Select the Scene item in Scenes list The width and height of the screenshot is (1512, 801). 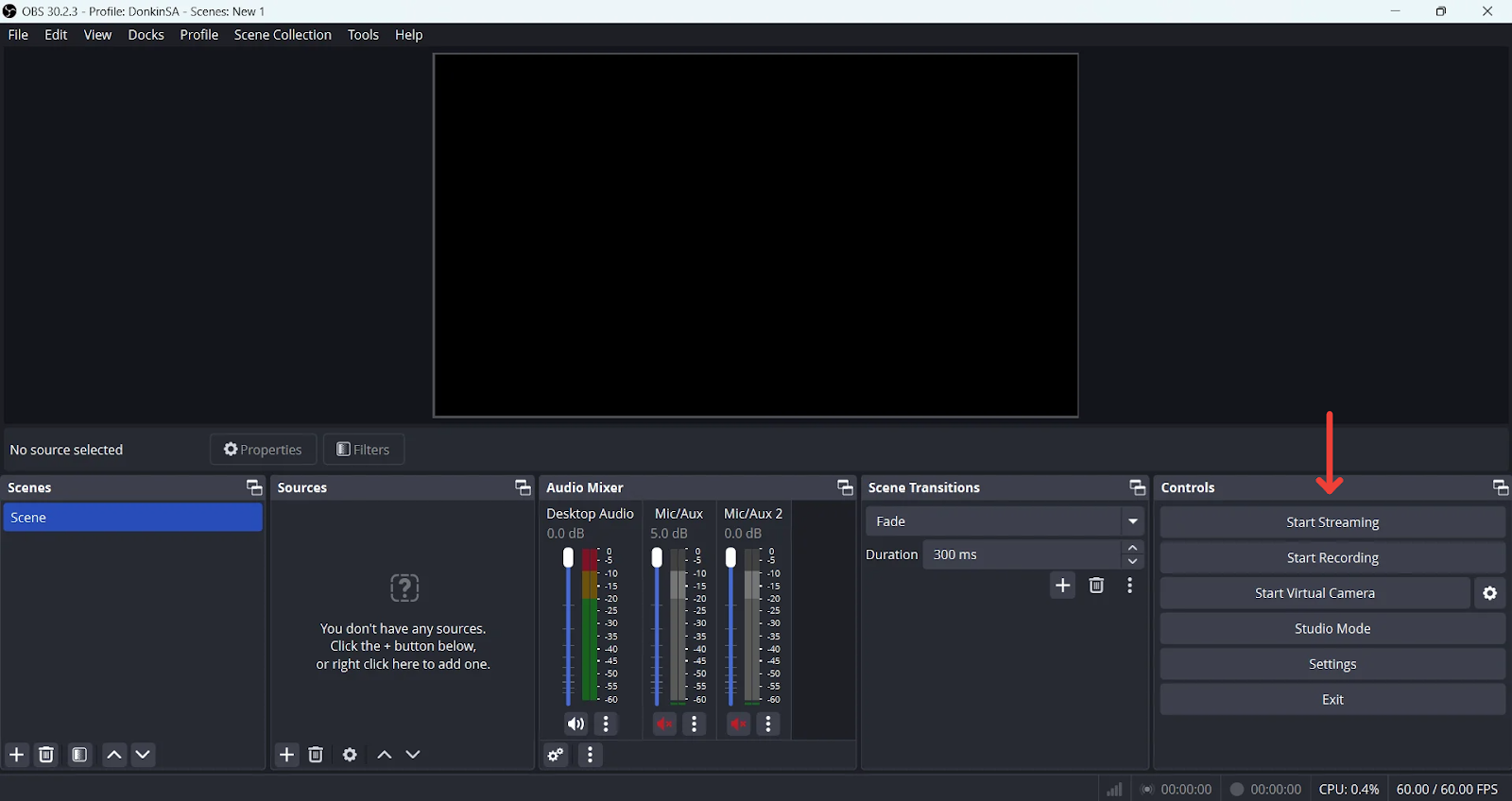click(x=132, y=518)
